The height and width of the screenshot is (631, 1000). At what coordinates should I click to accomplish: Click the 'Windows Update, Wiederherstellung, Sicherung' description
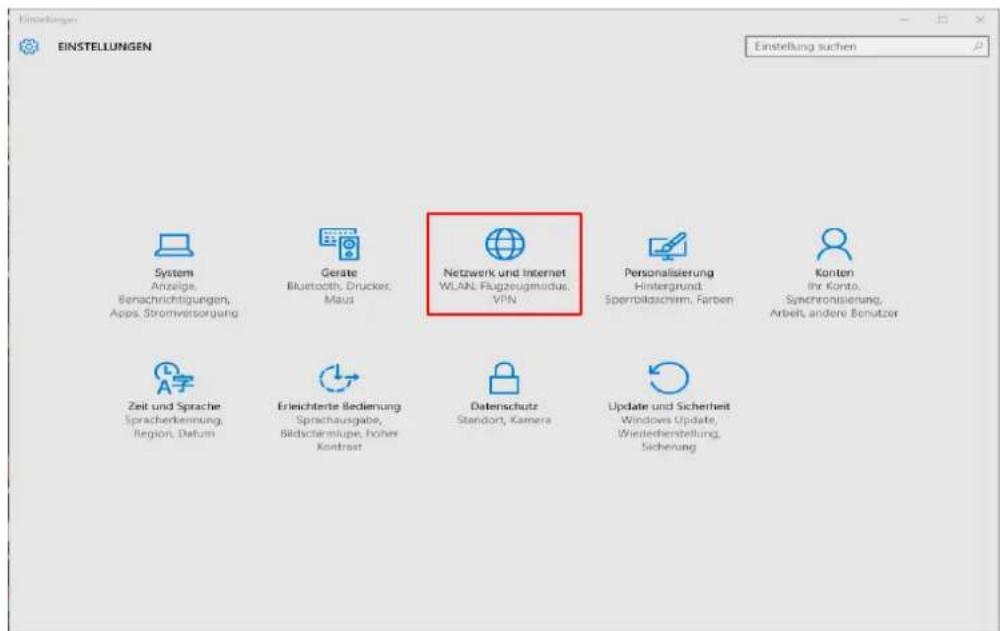(668, 433)
